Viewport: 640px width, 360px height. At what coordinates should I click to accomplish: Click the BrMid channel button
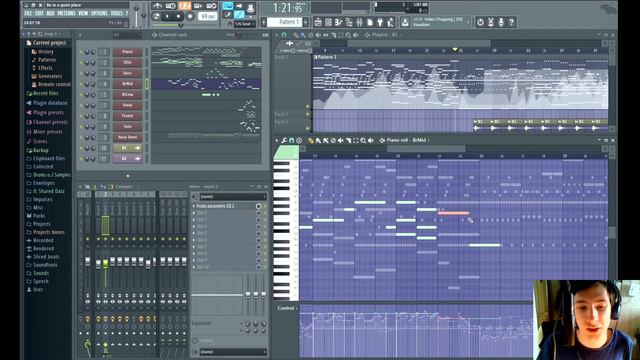click(127, 84)
